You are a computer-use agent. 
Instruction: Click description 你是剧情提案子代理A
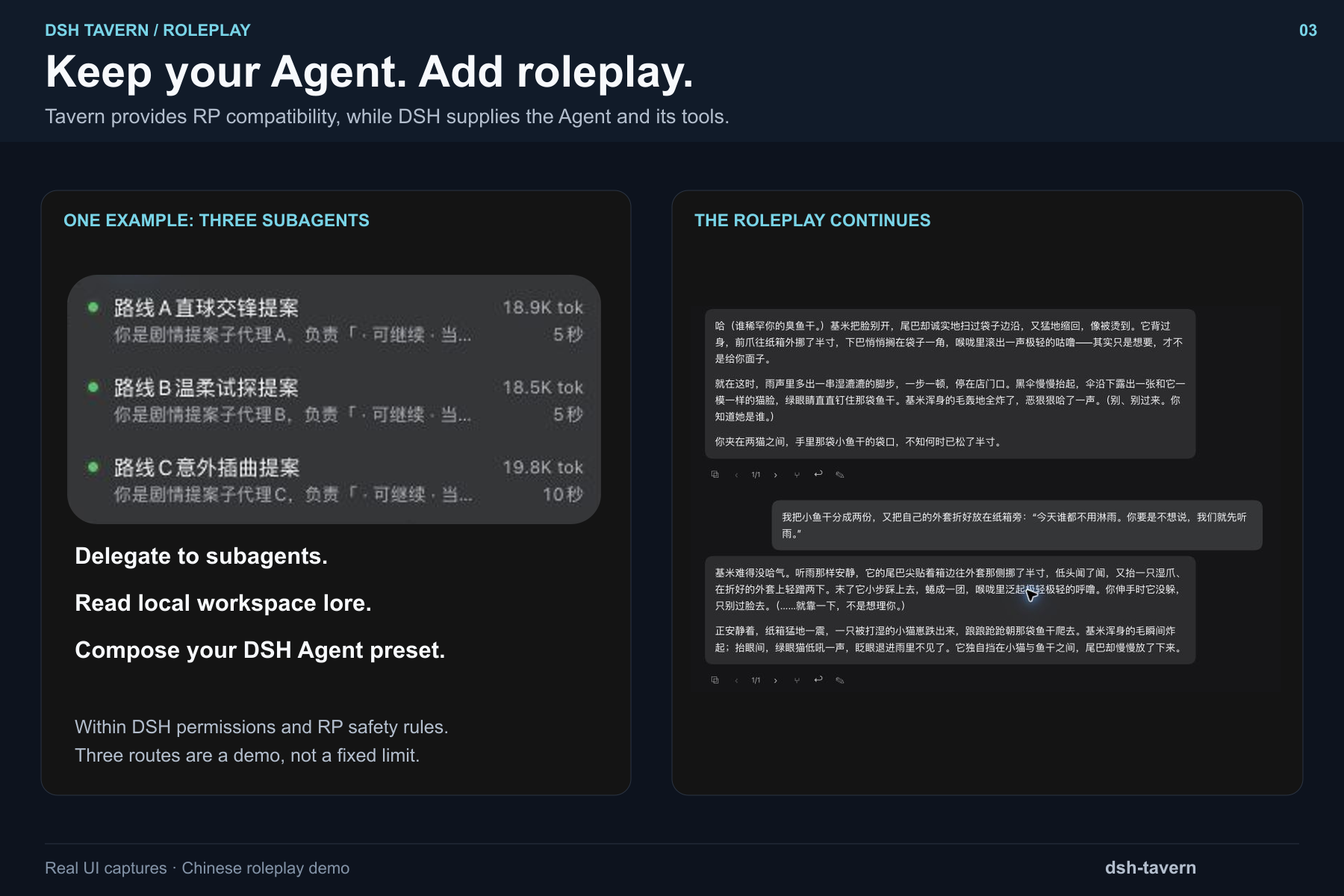293,335
